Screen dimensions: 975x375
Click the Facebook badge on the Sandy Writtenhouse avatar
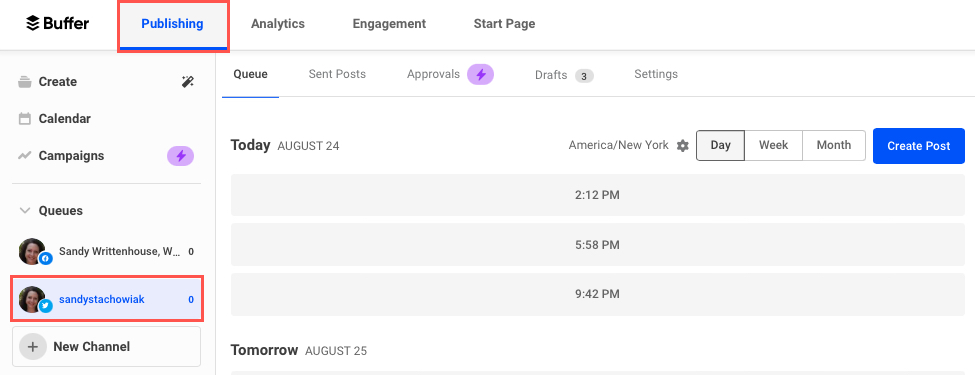pyautogui.click(x=45, y=259)
